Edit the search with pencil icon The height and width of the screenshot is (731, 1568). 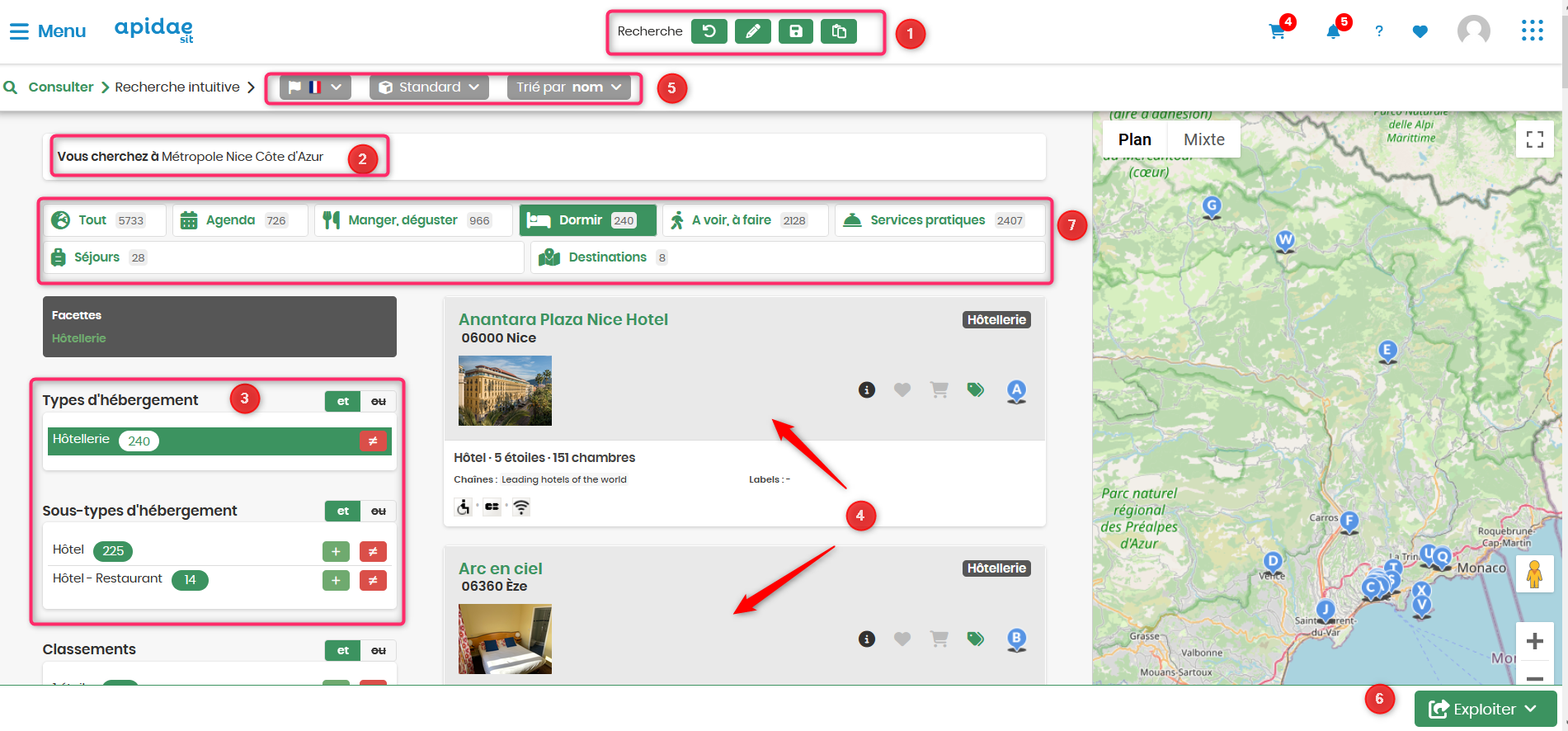pos(752,31)
